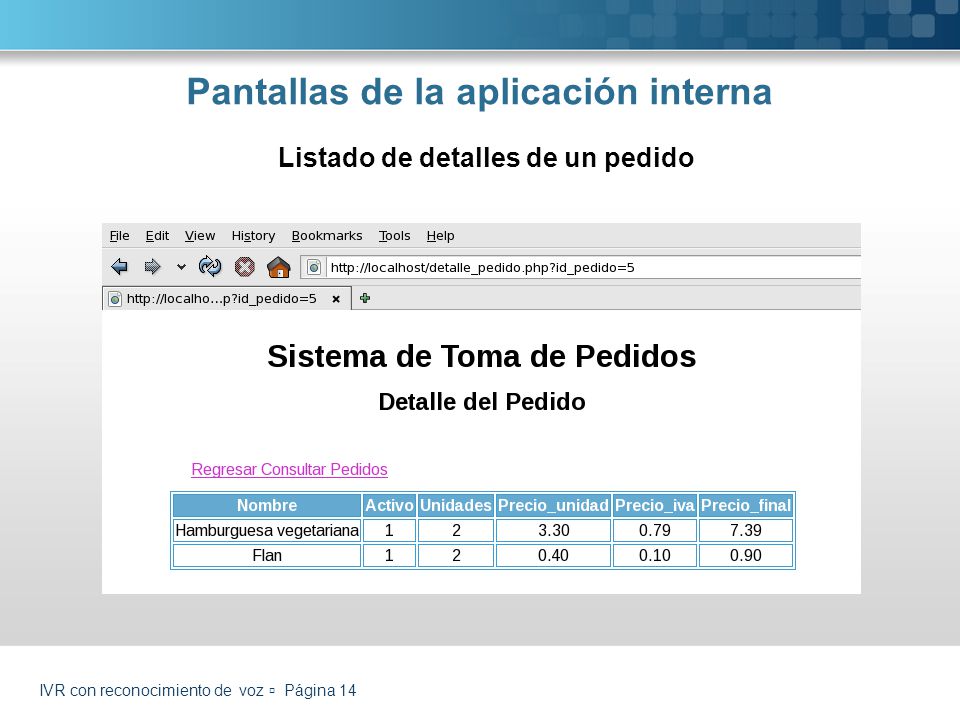
Task: Open the File menu
Action: 119,236
